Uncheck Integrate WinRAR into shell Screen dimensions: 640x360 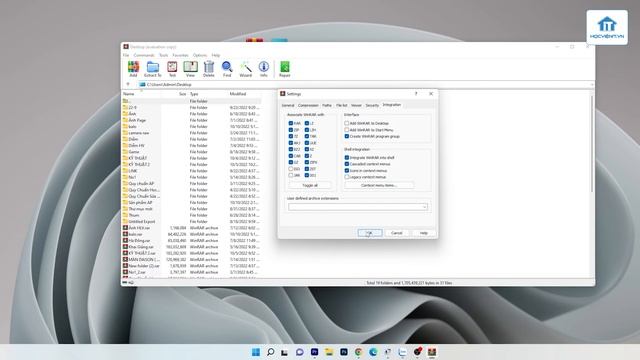tap(347, 158)
